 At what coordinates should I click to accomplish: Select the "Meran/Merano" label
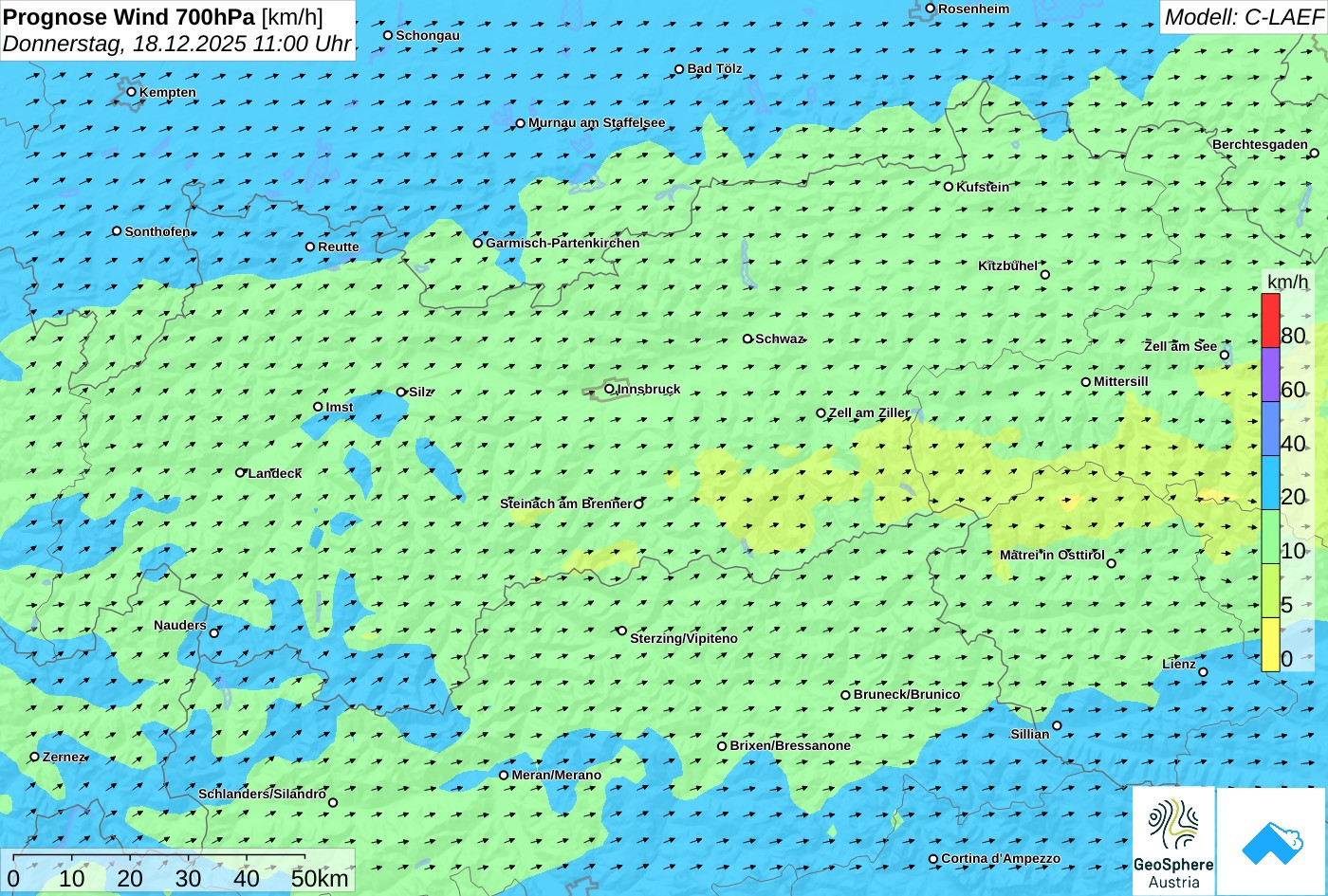pos(557,775)
